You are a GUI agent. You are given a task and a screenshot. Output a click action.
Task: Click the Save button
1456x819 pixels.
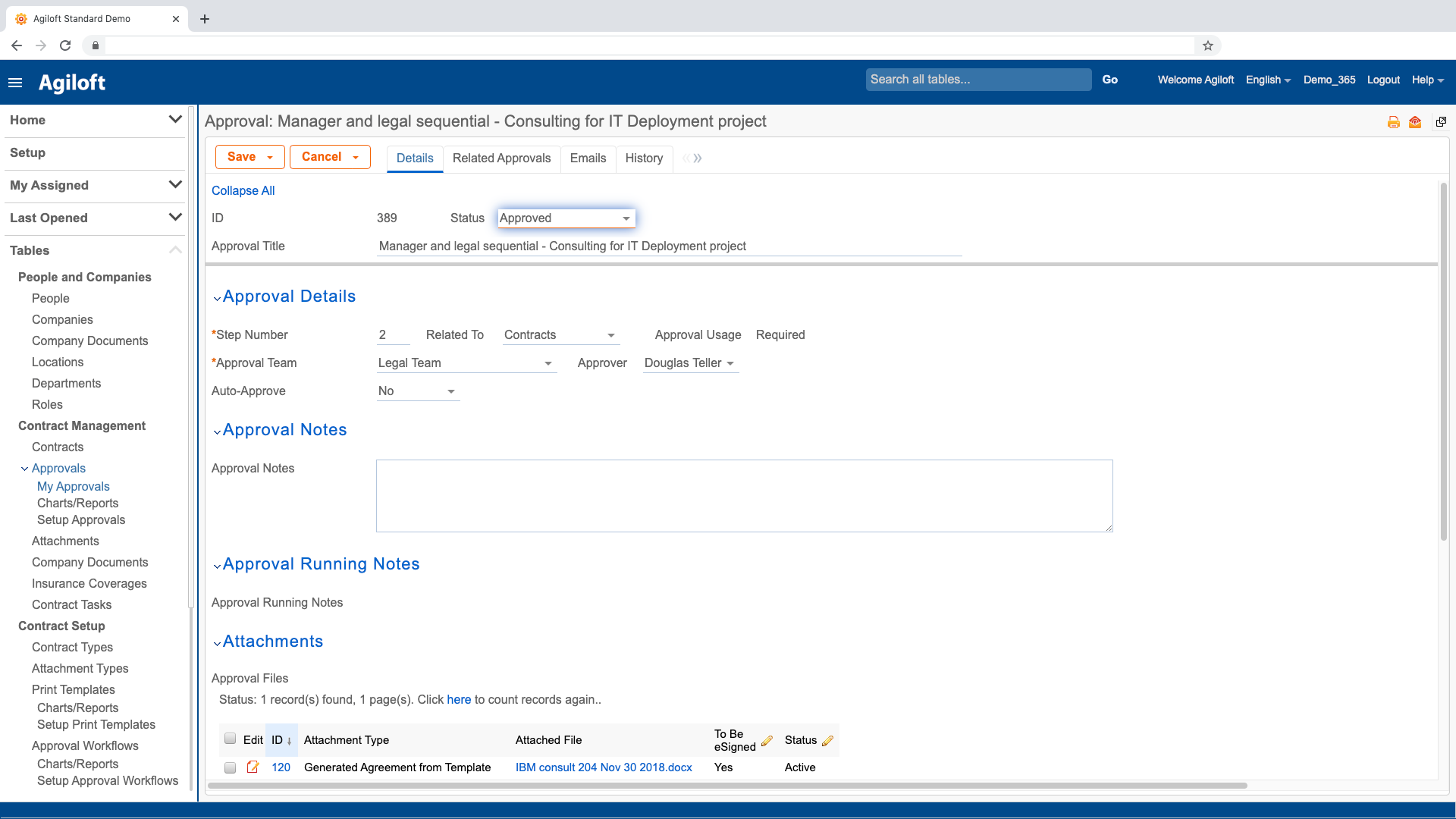(243, 156)
